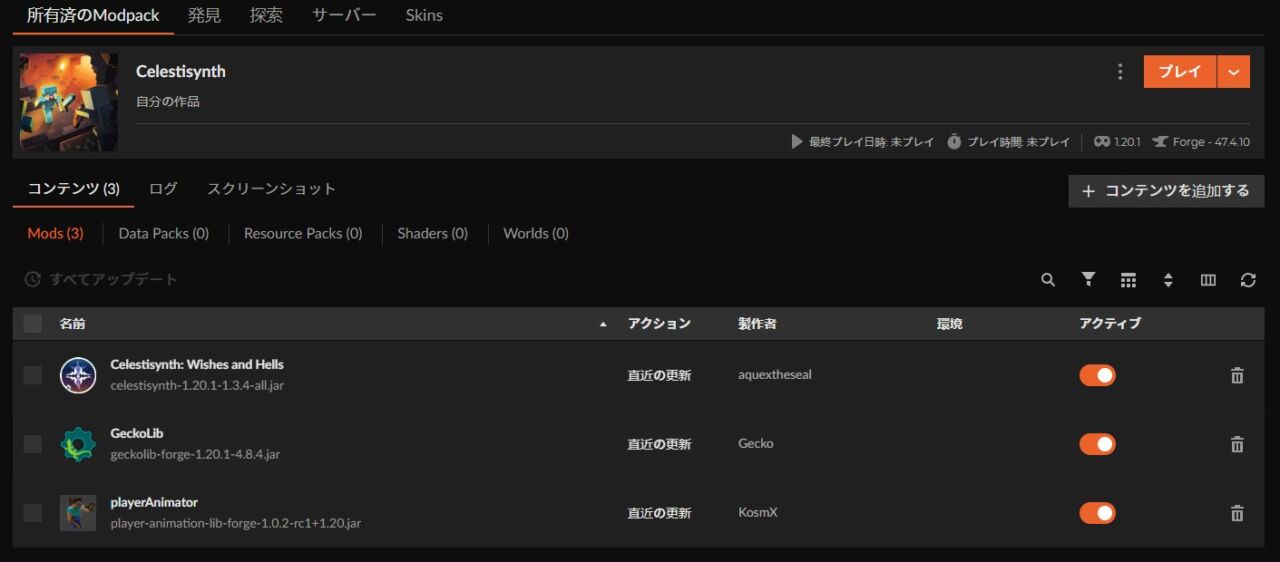Switch to the スクリーンショット tab
This screenshot has width=1280, height=562.
pyautogui.click(x=271, y=189)
